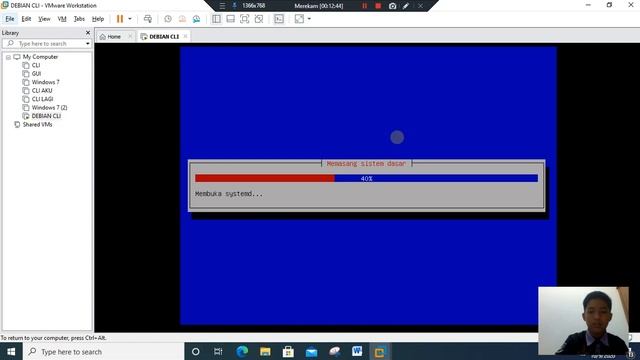
Task: Open the Edit menu
Action: coord(26,19)
